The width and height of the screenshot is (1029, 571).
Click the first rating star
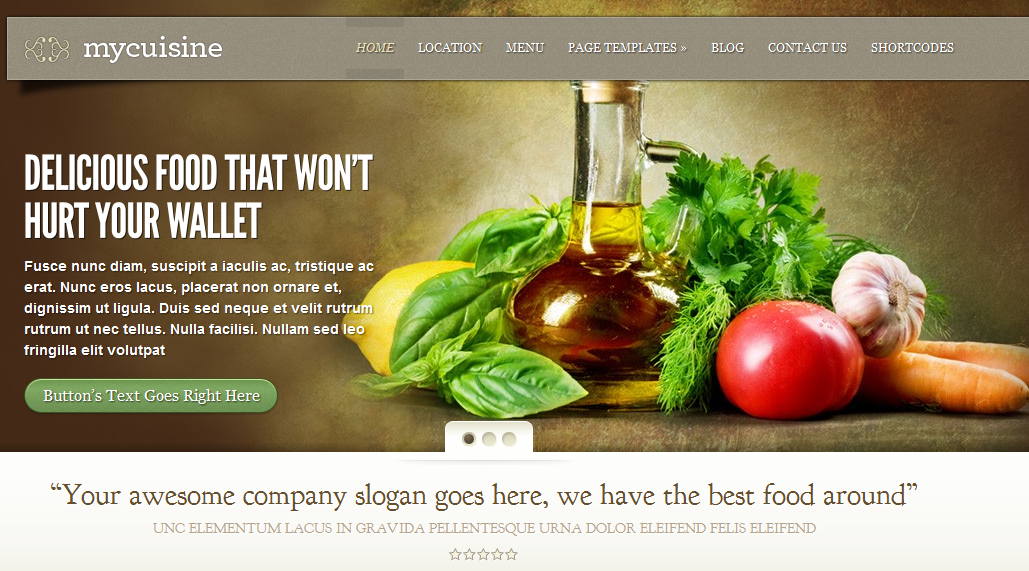pos(455,555)
